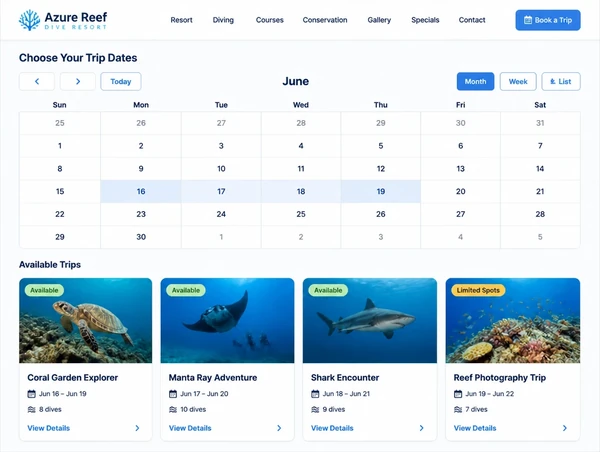Select June 20 on the calendar
This screenshot has height=452, width=600.
pos(461,191)
